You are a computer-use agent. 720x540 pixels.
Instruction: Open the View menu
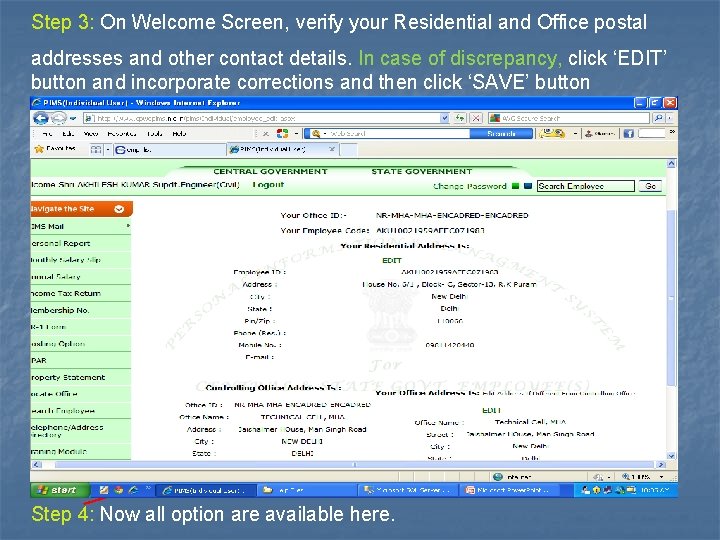tap(91, 134)
